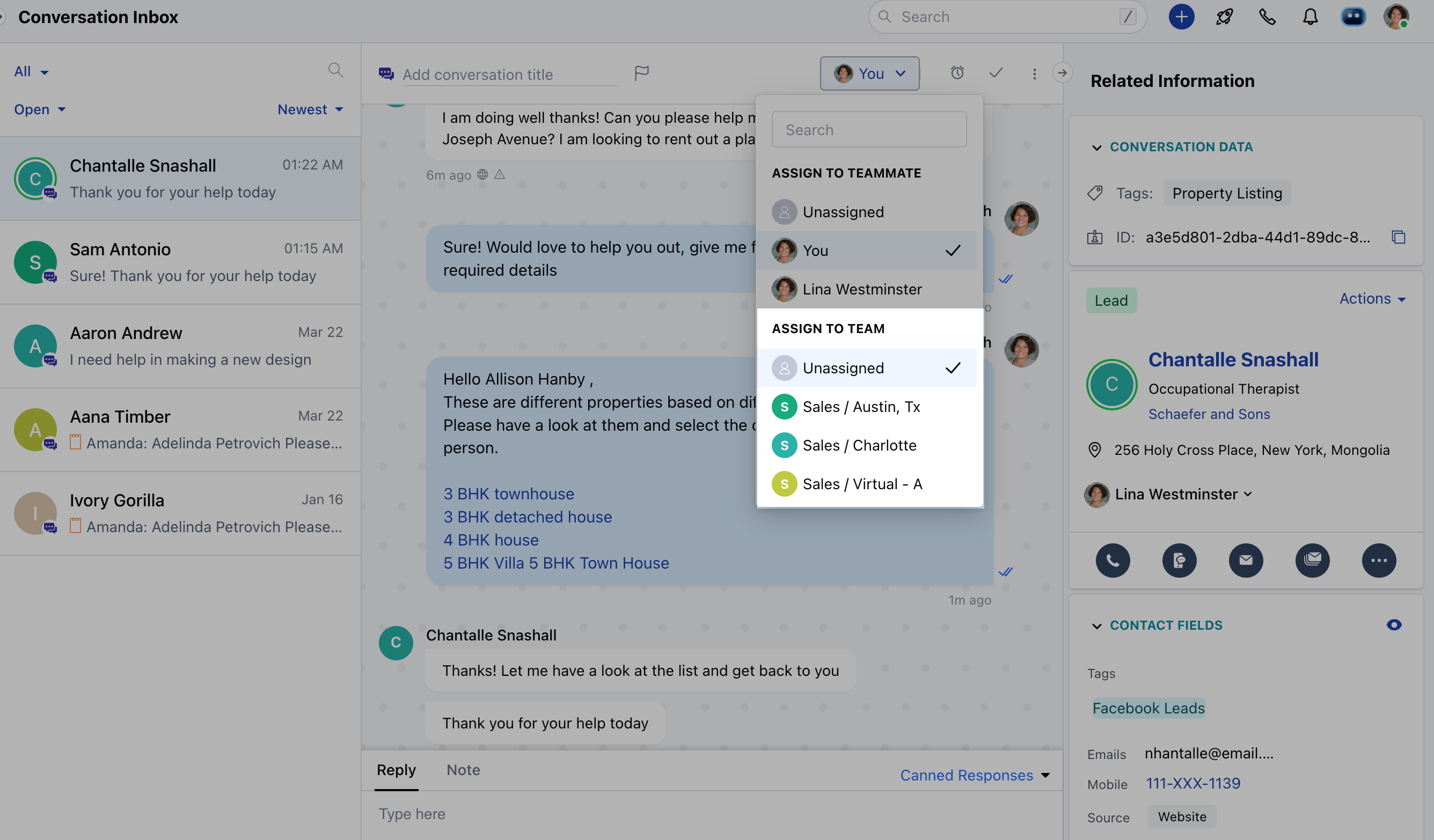Viewport: 1434px width, 840px height.
Task: Open more conversation options with the ellipsis icon
Action: [1034, 73]
